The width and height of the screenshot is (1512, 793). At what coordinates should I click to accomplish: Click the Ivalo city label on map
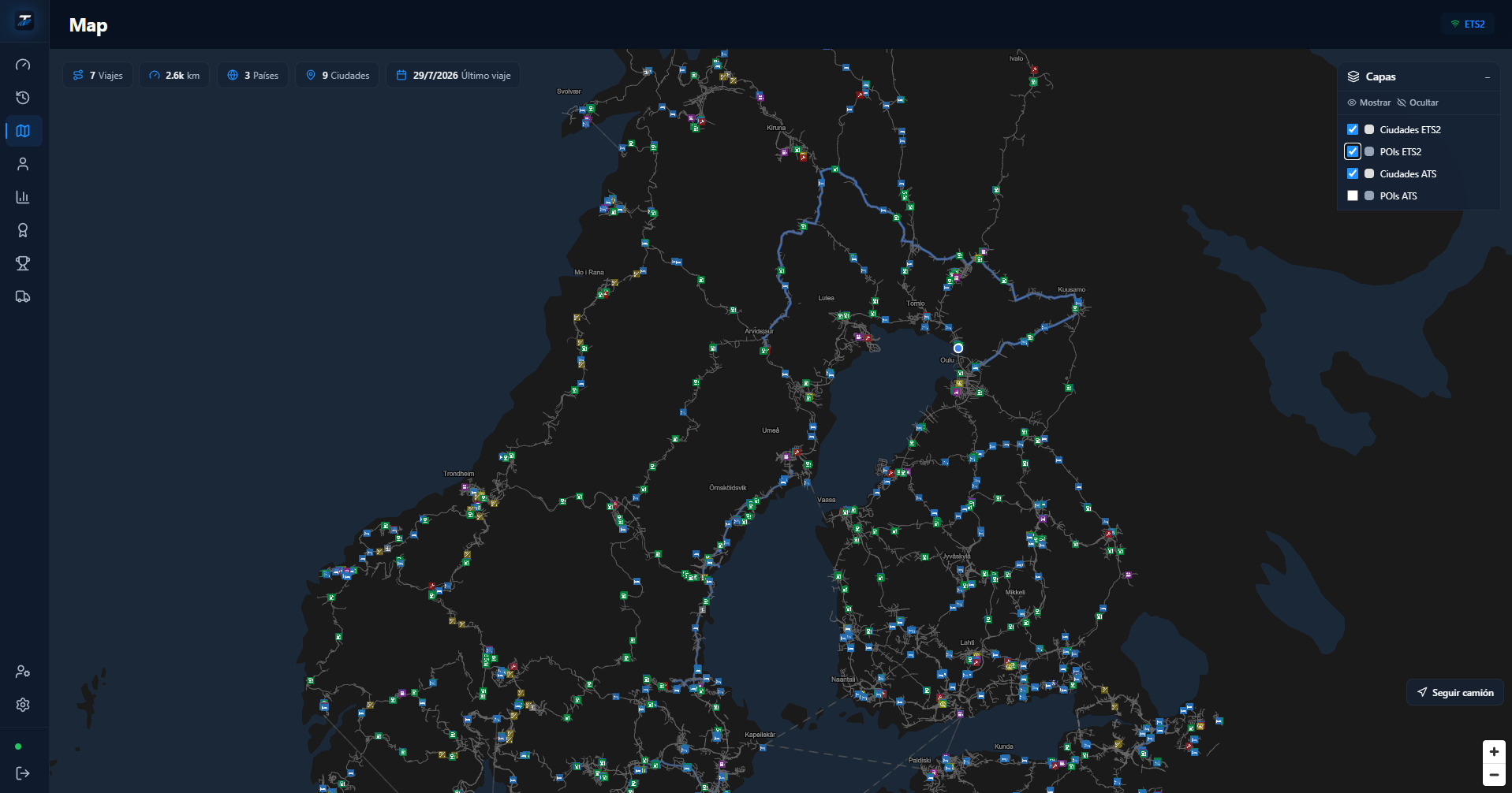click(x=1016, y=58)
